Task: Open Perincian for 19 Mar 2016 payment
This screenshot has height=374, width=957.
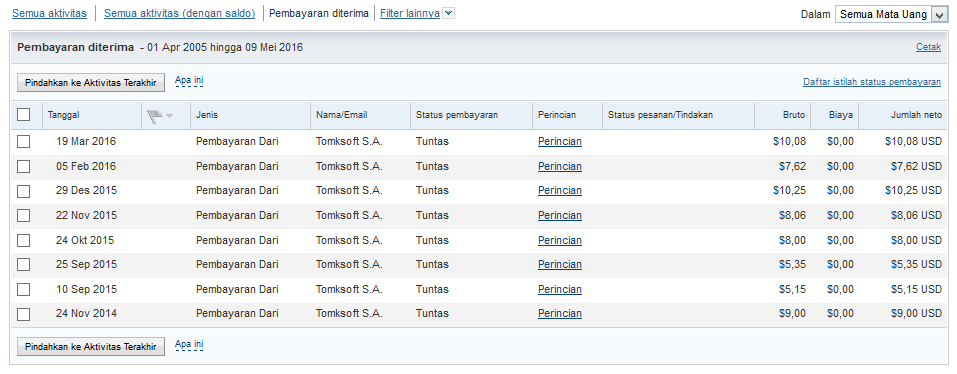Action: coord(560,142)
